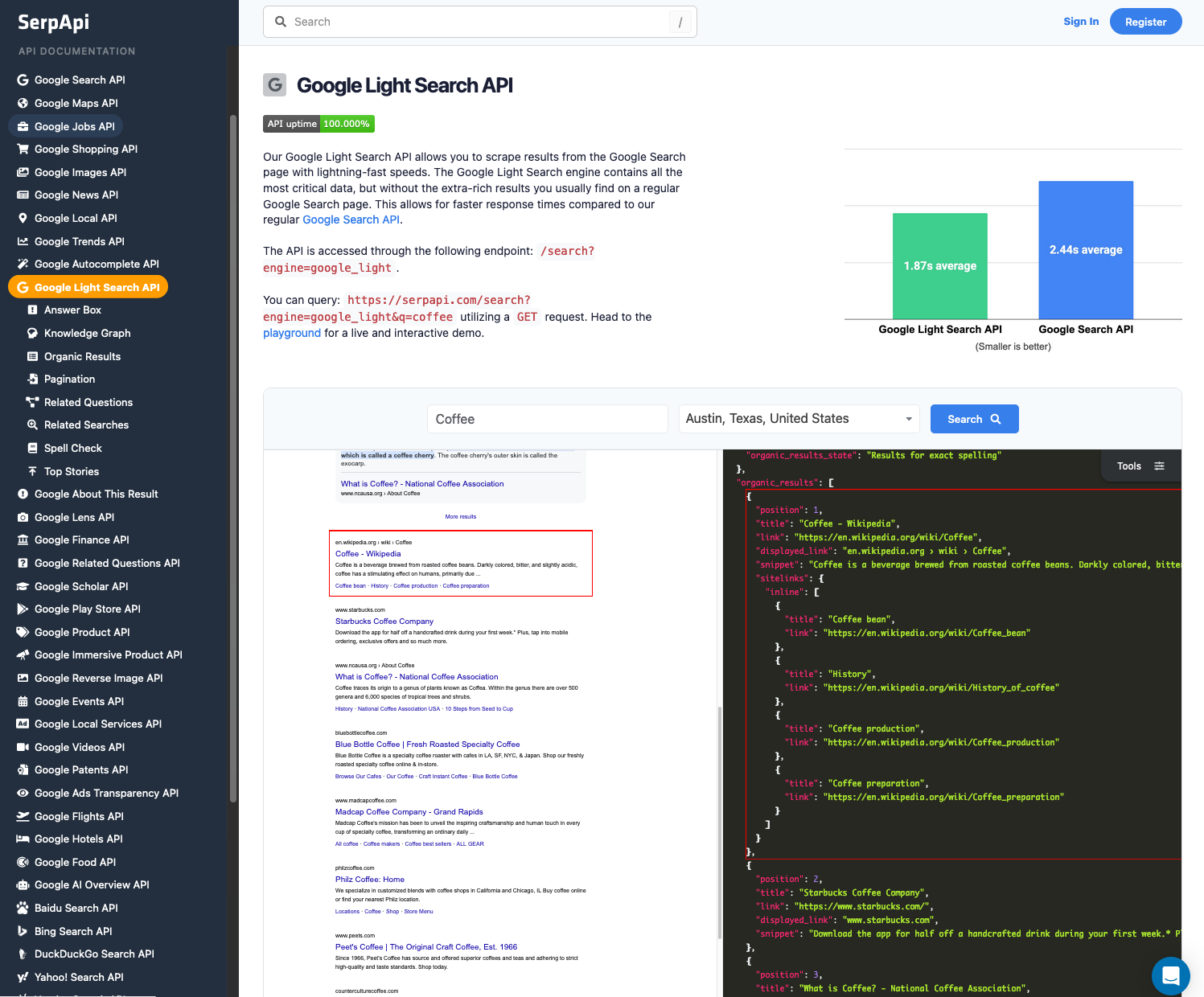
Task: Click the Google Images API picture icon
Action: click(x=23, y=172)
